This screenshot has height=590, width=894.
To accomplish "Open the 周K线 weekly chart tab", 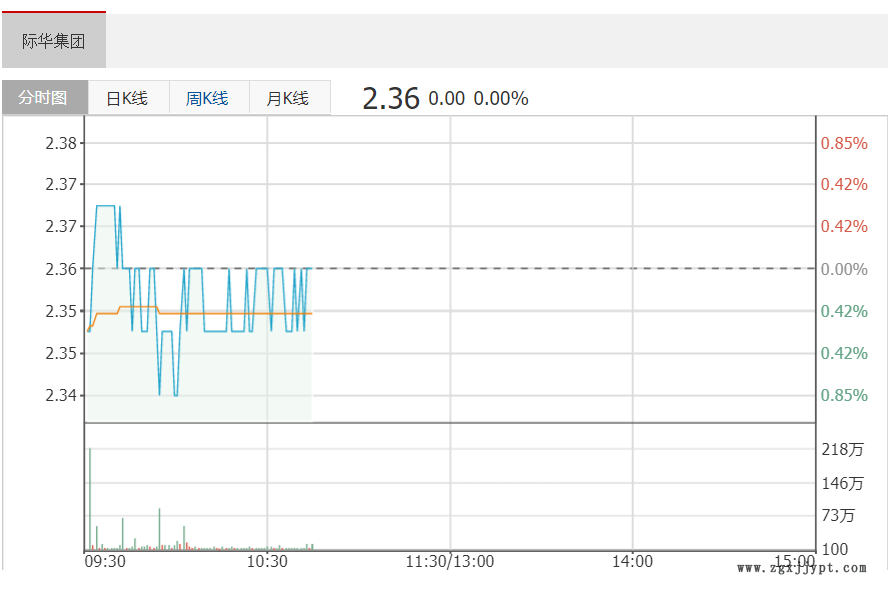I will (208, 98).
